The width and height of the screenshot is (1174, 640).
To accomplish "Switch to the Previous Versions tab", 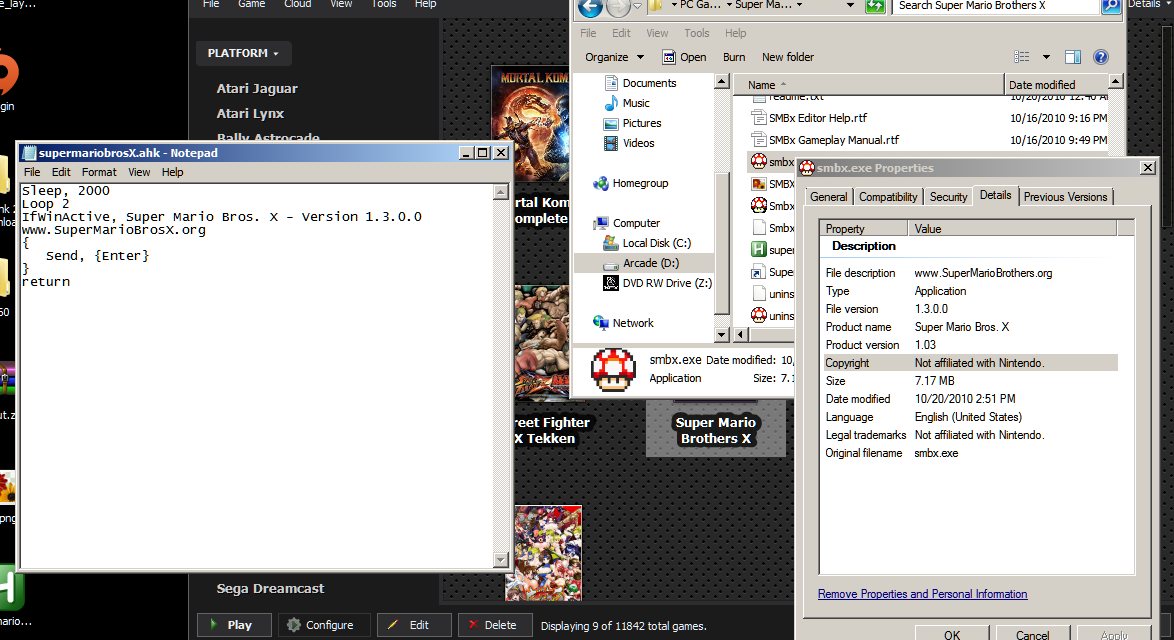I will tap(1065, 197).
